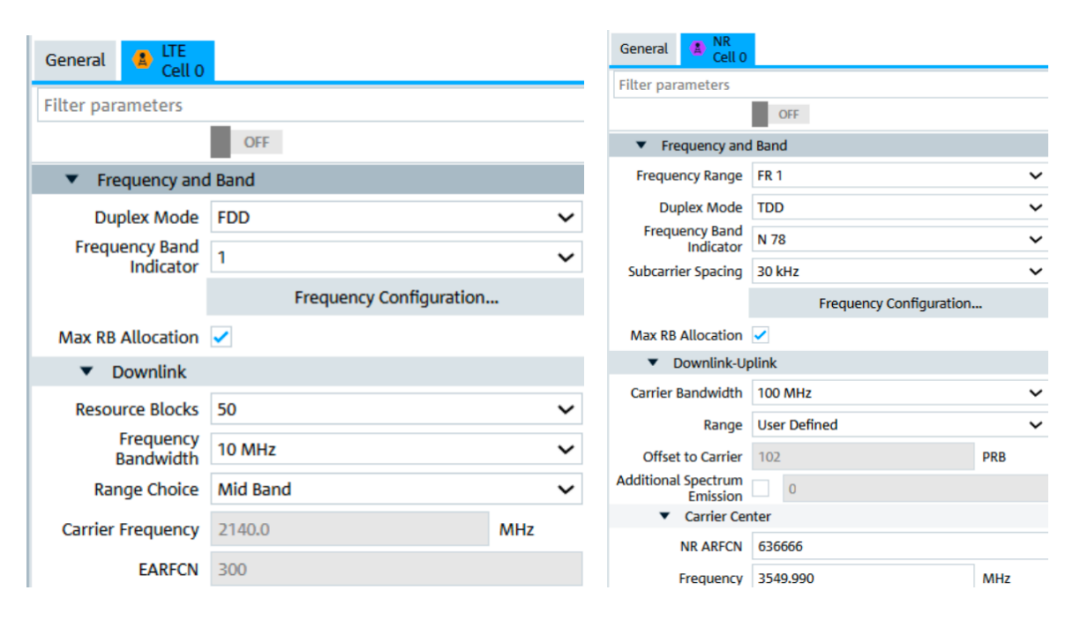The height and width of the screenshot is (635, 1080).
Task: Click the purple NR cell icon
Action: 697,48
